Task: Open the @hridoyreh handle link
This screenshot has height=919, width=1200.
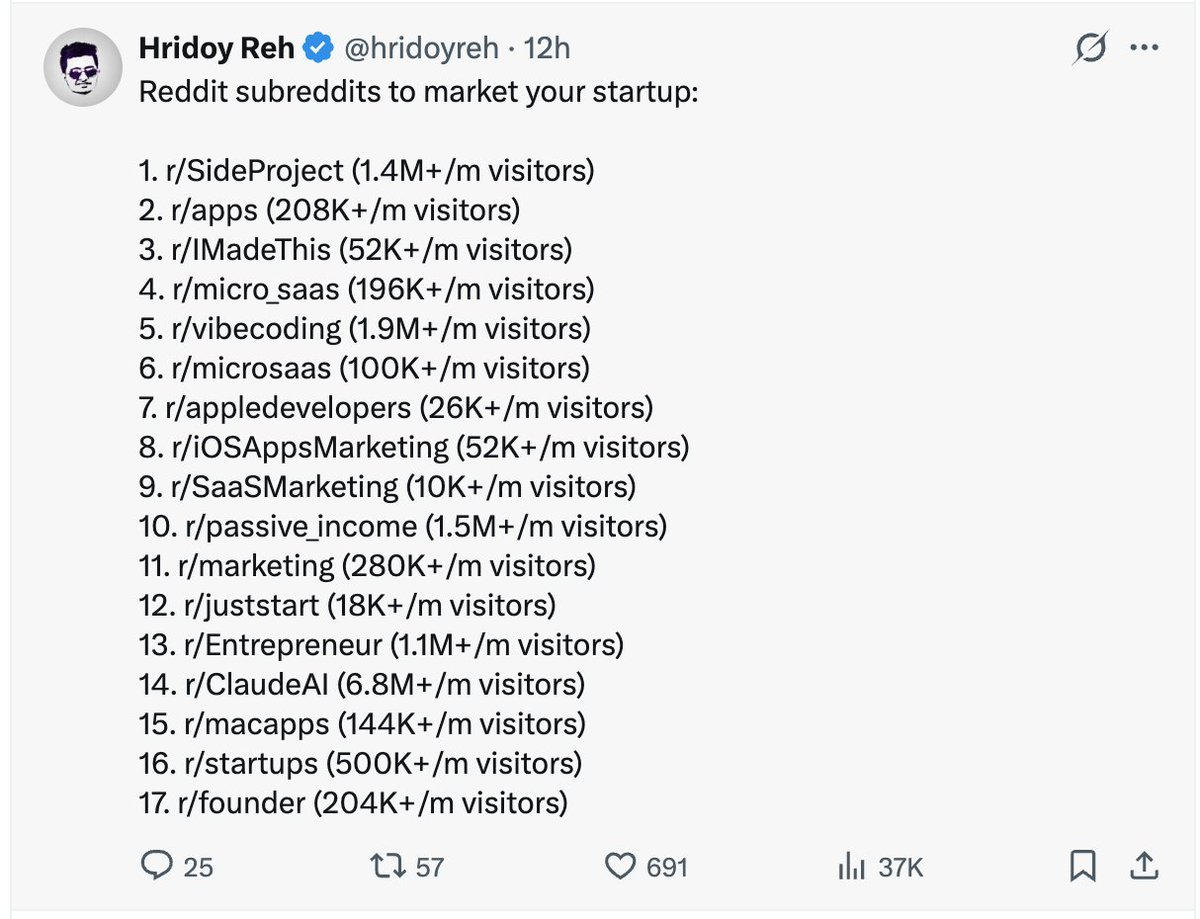Action: pos(421,48)
